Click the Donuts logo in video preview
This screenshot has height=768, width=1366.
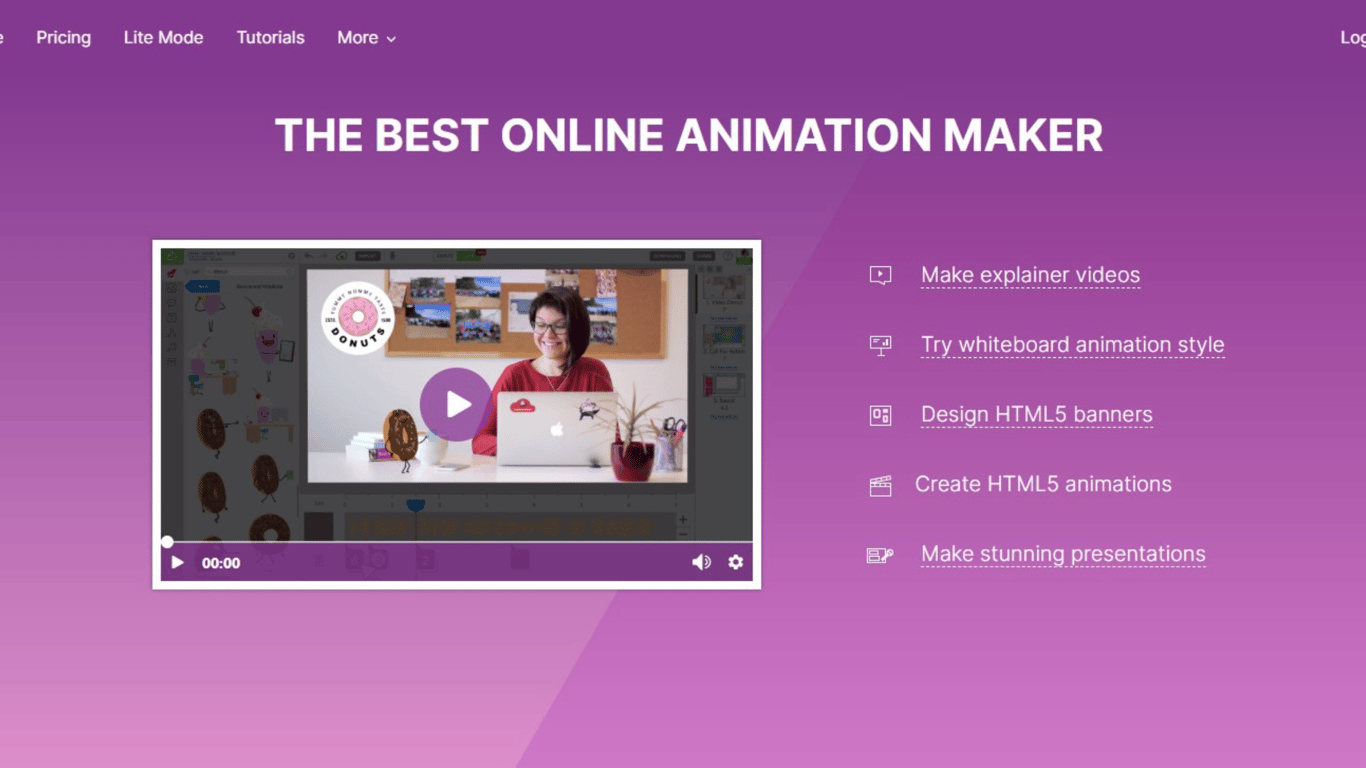357,318
